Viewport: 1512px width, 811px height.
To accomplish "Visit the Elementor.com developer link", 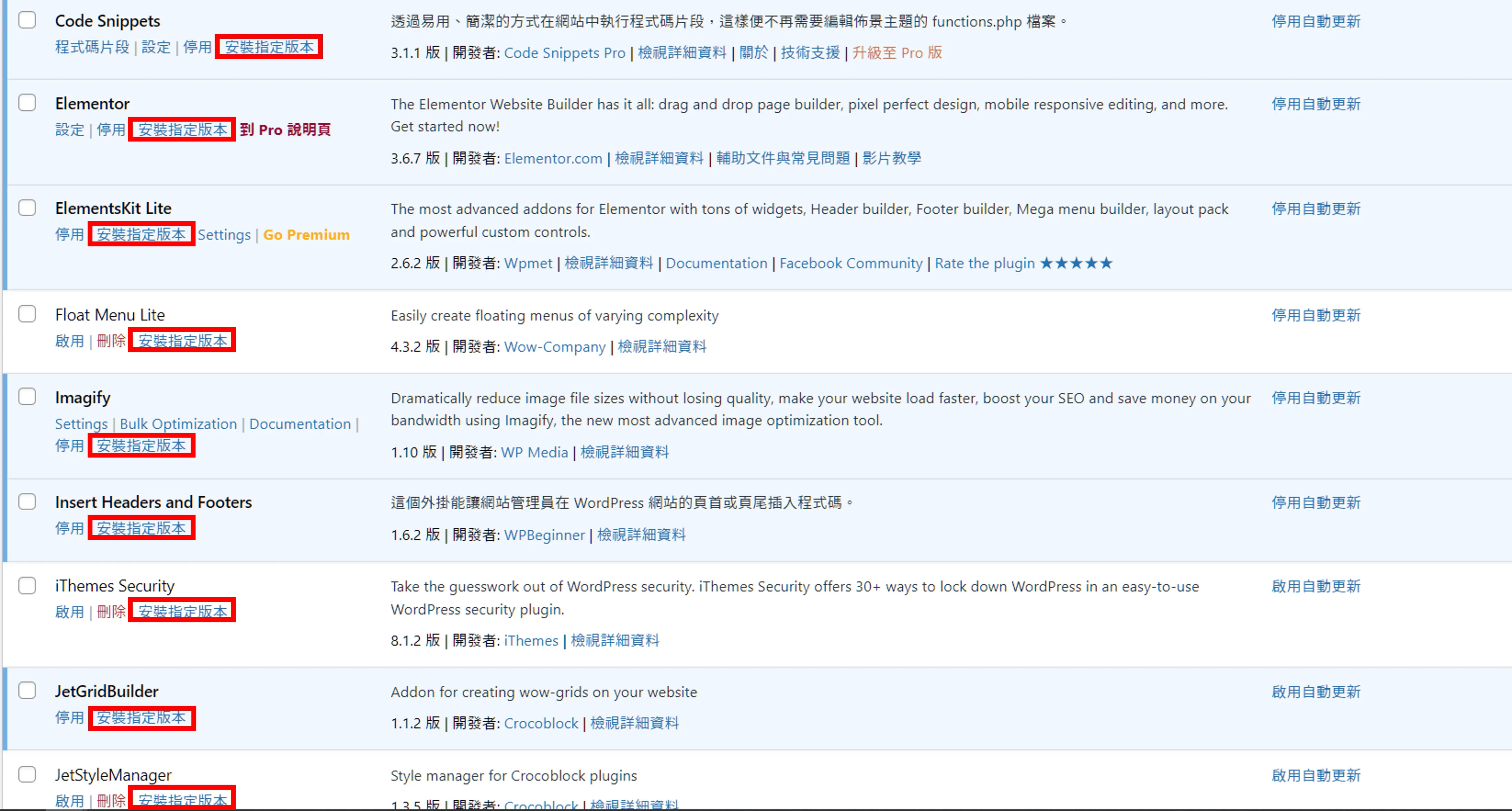I will click(x=553, y=158).
